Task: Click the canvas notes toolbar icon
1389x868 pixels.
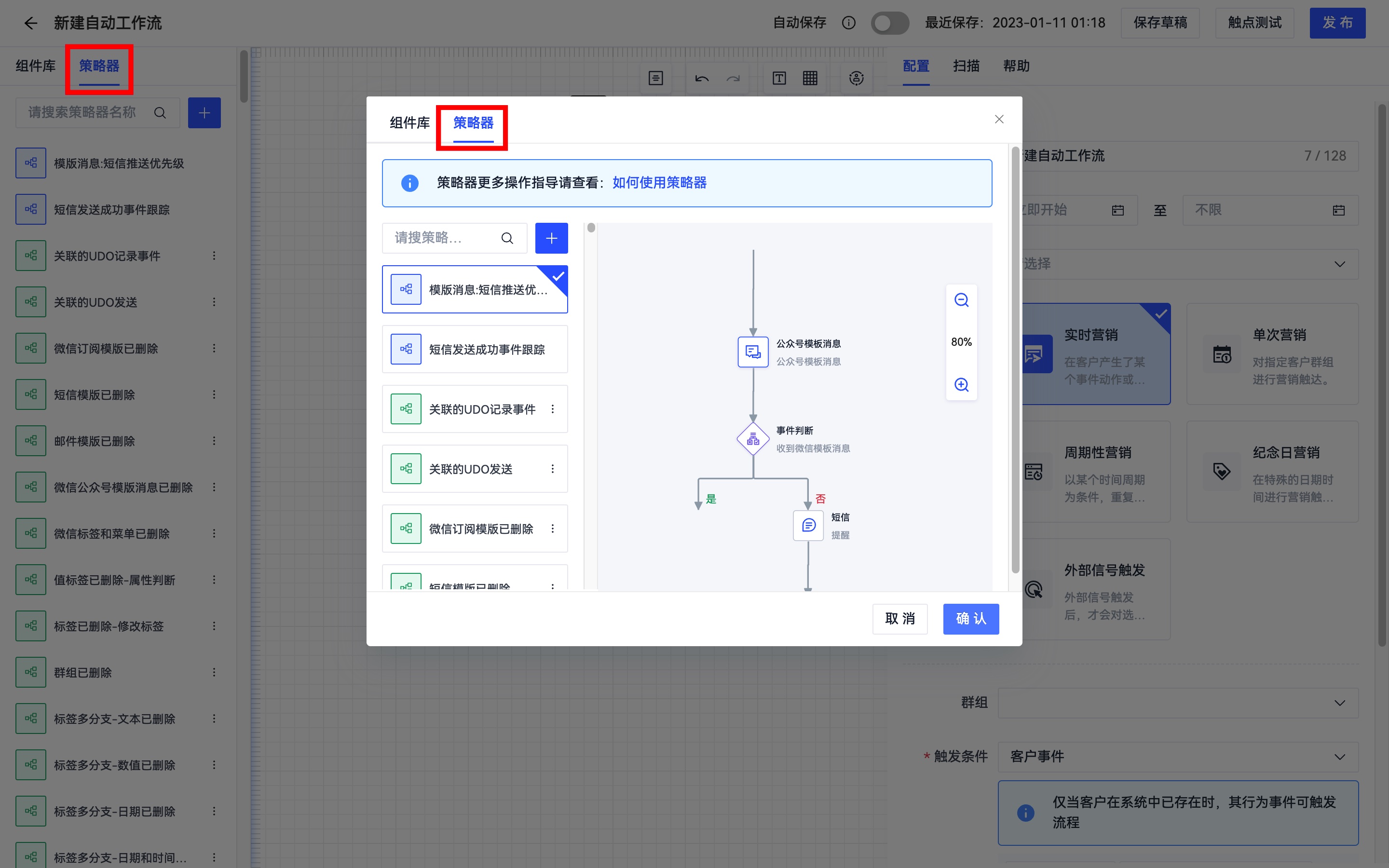Action: (655, 78)
